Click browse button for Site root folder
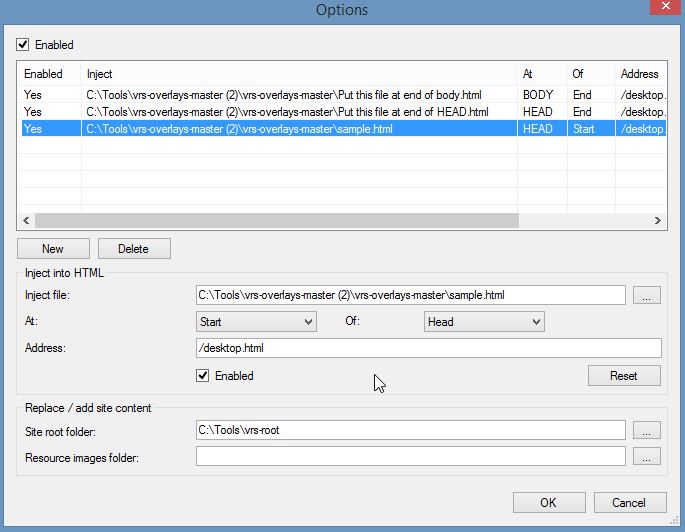 point(647,430)
